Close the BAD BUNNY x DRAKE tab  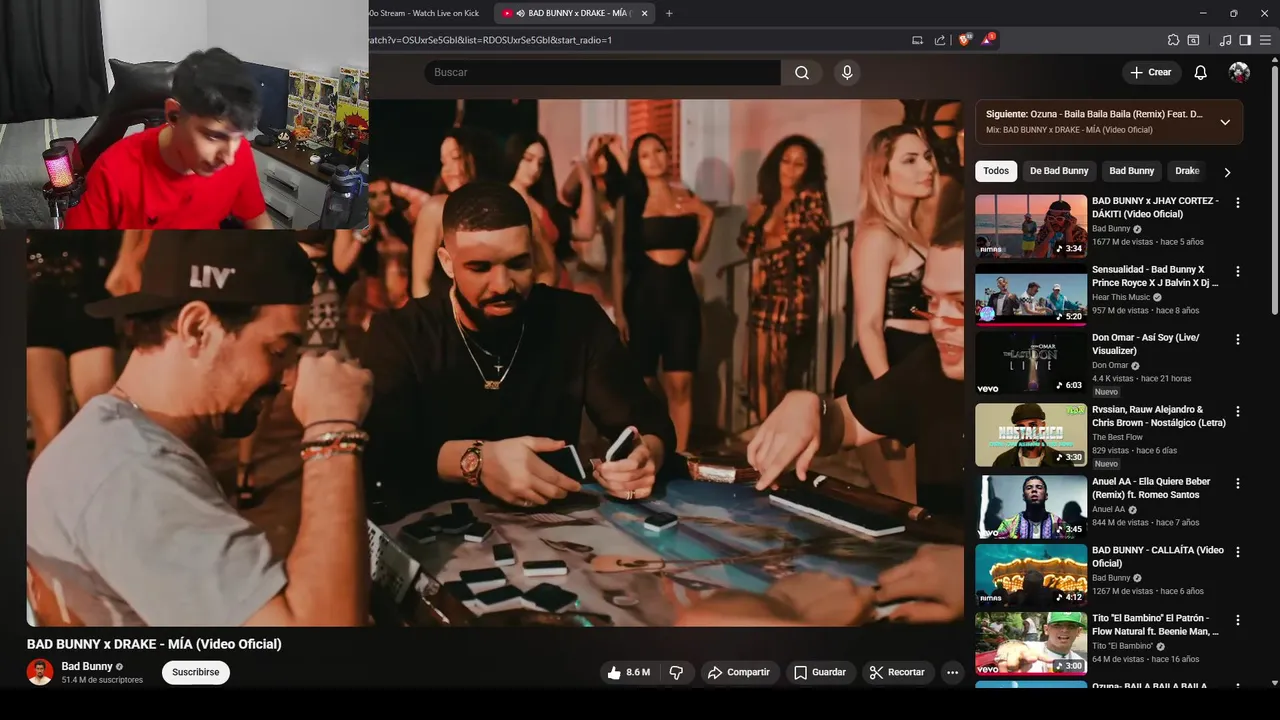tap(645, 13)
